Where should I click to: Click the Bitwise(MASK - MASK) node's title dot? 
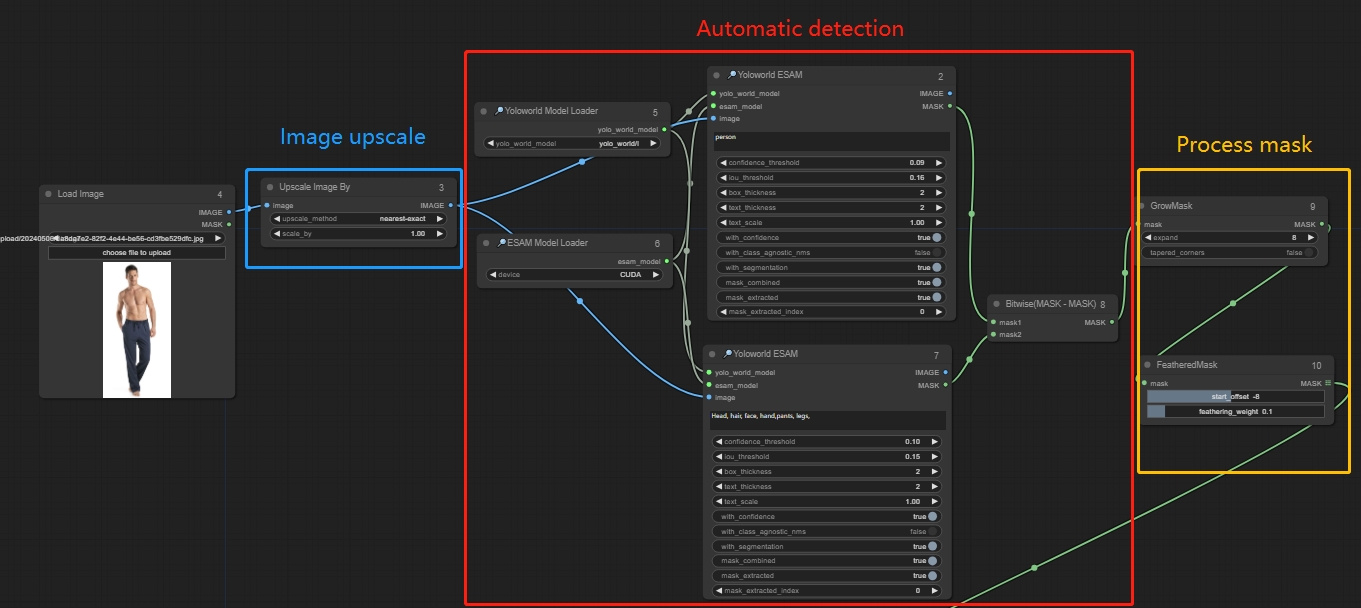pyautogui.click(x=995, y=304)
